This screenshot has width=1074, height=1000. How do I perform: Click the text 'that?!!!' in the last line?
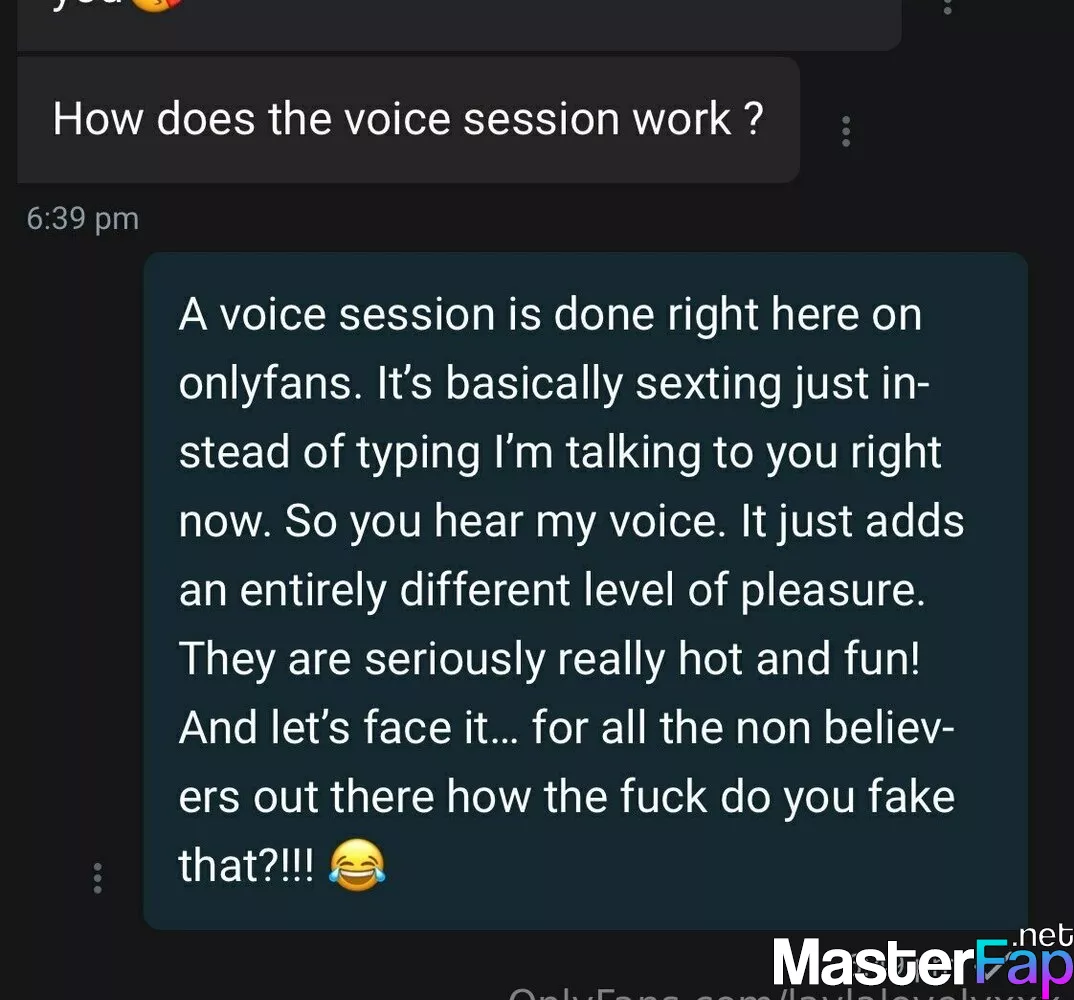(247, 865)
